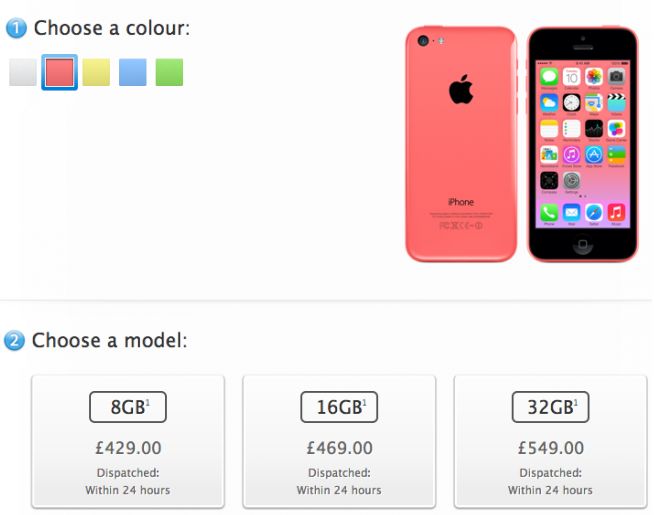This screenshot has height=515, width=654.
Task: Click the black Apple logo on the phone back
Action: point(461,89)
